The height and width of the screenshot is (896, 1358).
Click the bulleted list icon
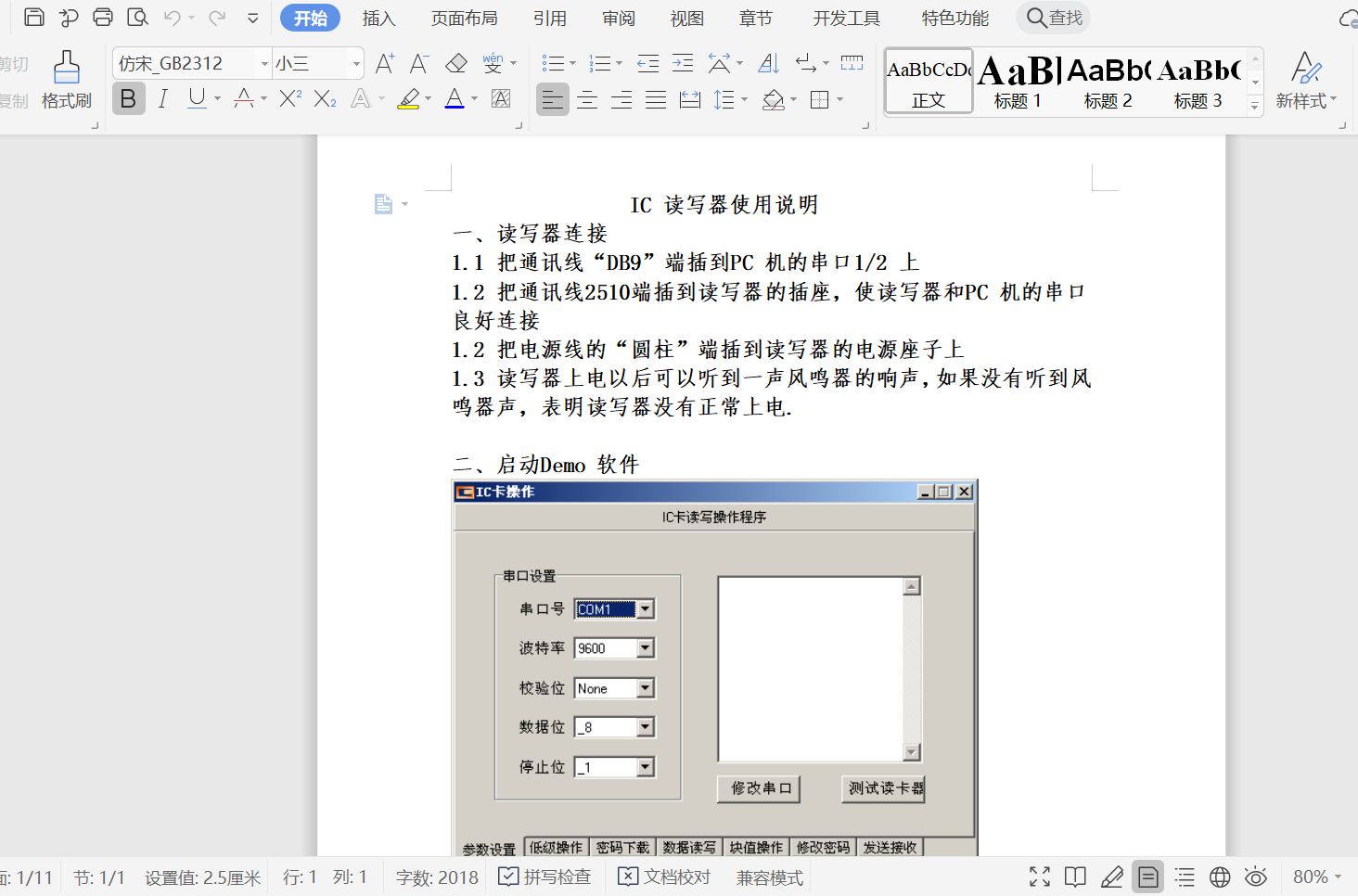(x=553, y=63)
